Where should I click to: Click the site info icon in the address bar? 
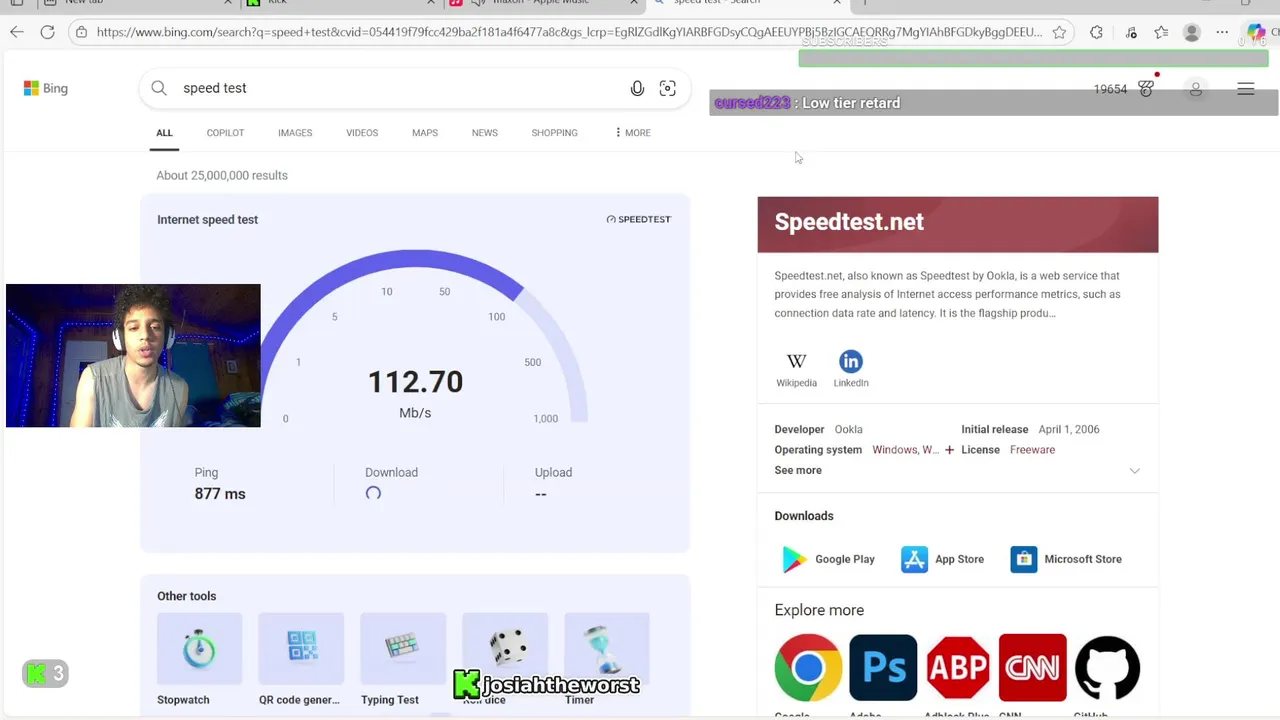tap(81, 32)
